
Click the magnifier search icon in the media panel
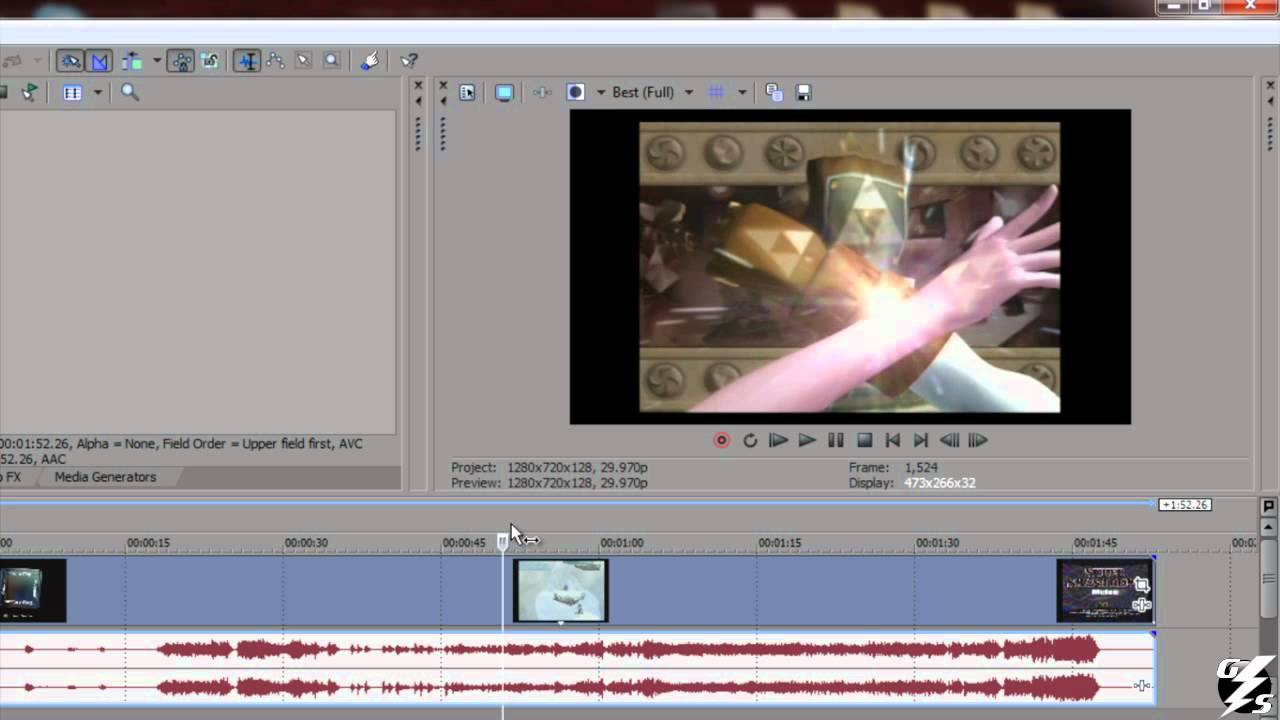(129, 92)
